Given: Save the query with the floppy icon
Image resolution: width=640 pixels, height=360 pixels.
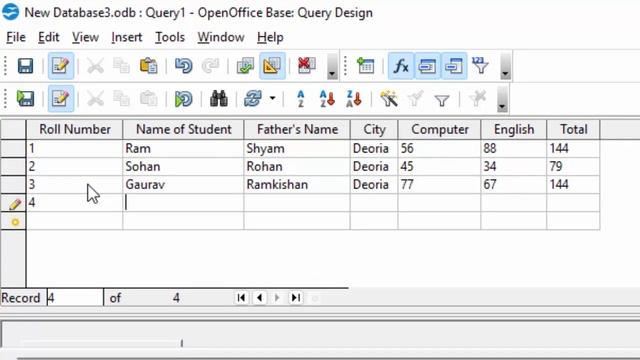Looking at the screenshot, I should [x=25, y=66].
